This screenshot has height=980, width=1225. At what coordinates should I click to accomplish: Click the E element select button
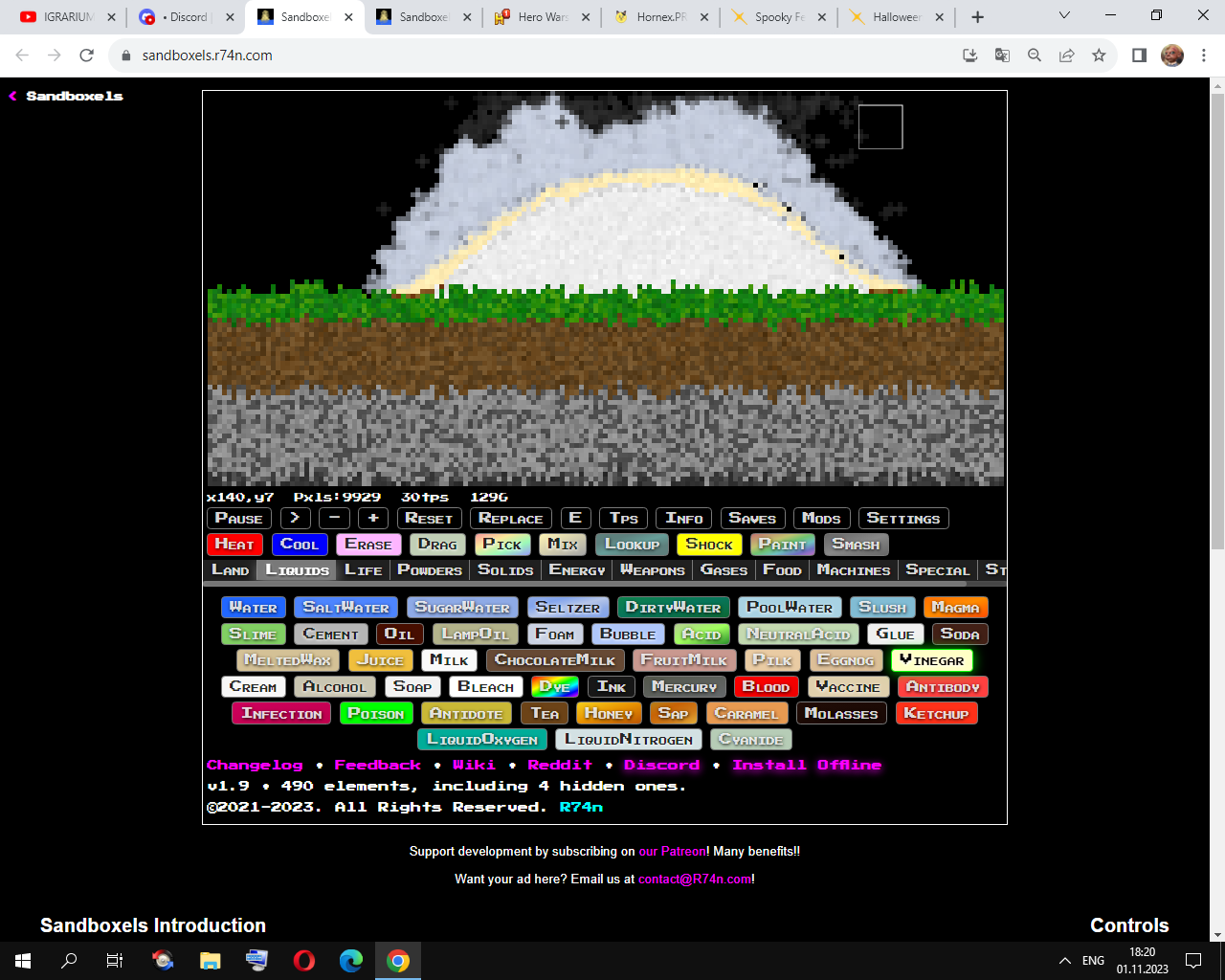(575, 518)
